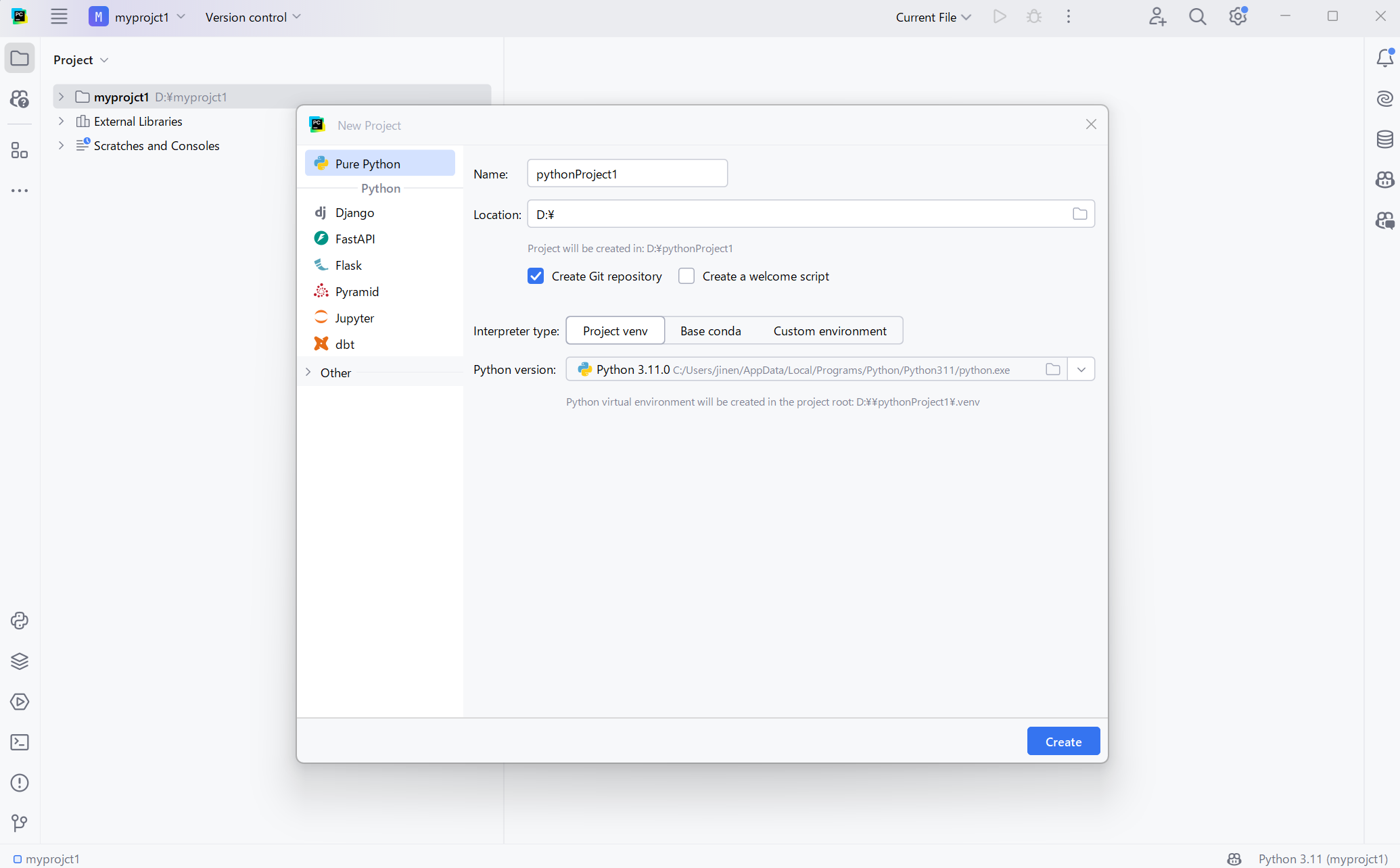Open the Python version dropdown arrow

[x=1081, y=369]
